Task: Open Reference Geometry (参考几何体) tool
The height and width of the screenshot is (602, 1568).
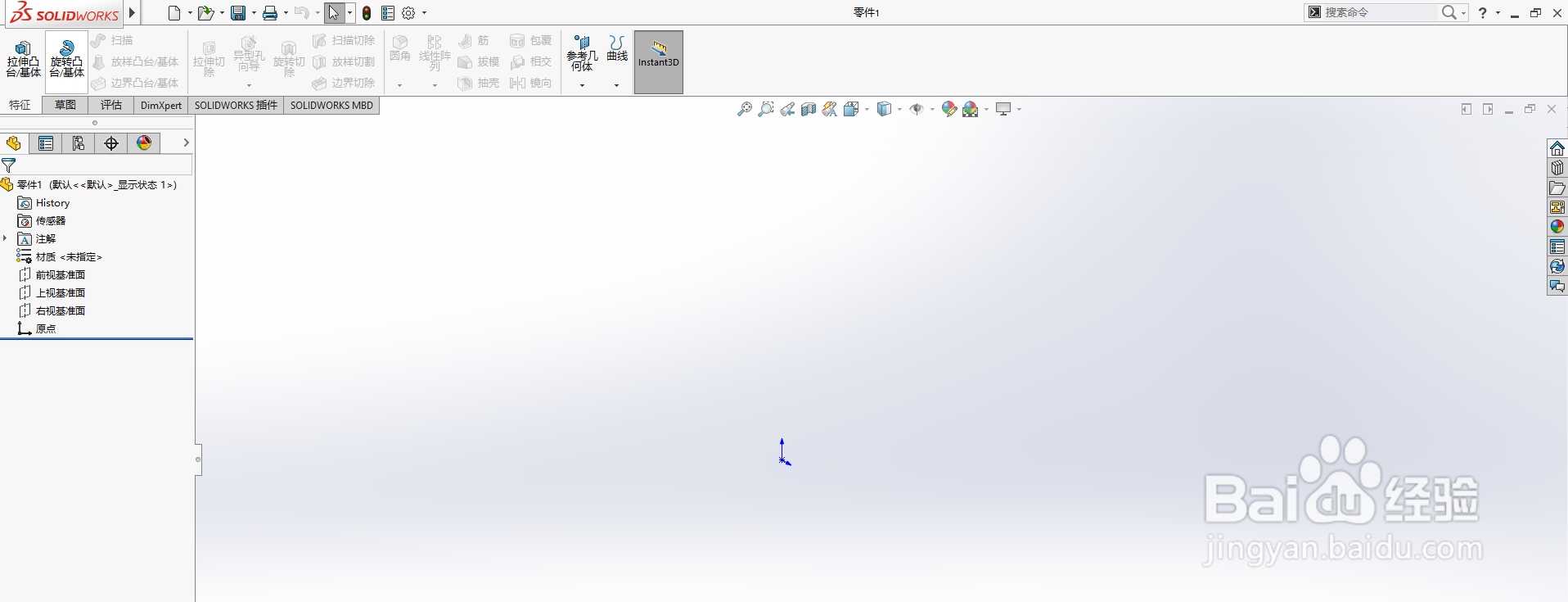Action: 582,53
